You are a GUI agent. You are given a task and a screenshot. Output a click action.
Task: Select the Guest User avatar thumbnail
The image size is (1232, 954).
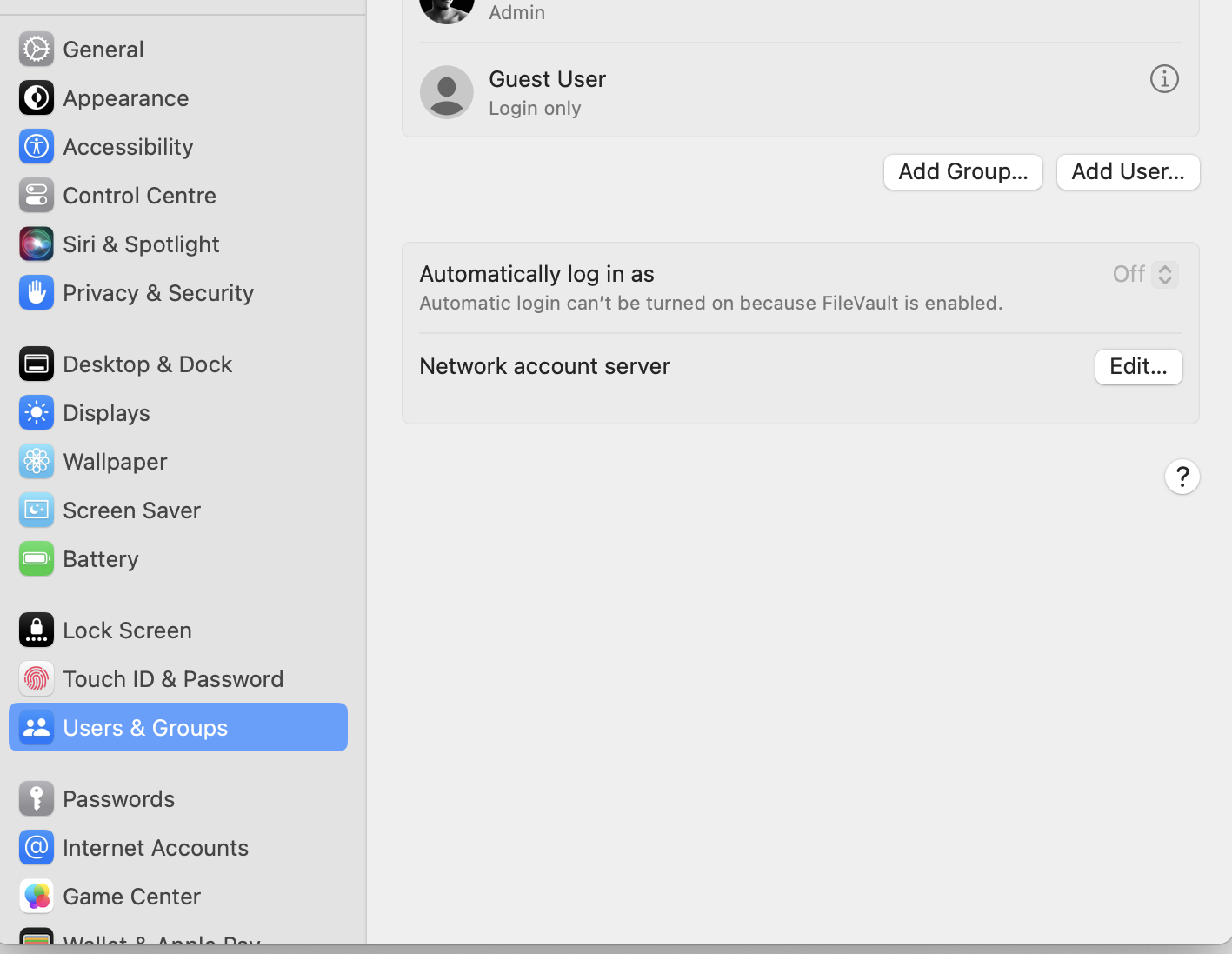[x=446, y=91]
